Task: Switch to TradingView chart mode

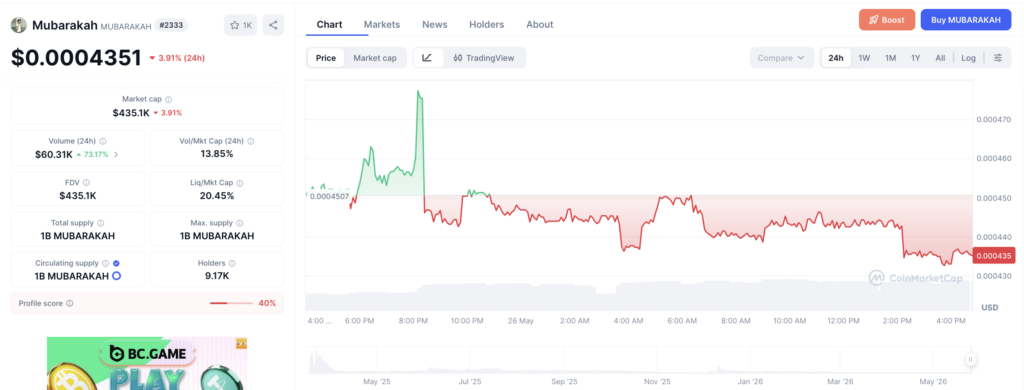Action: (484, 57)
